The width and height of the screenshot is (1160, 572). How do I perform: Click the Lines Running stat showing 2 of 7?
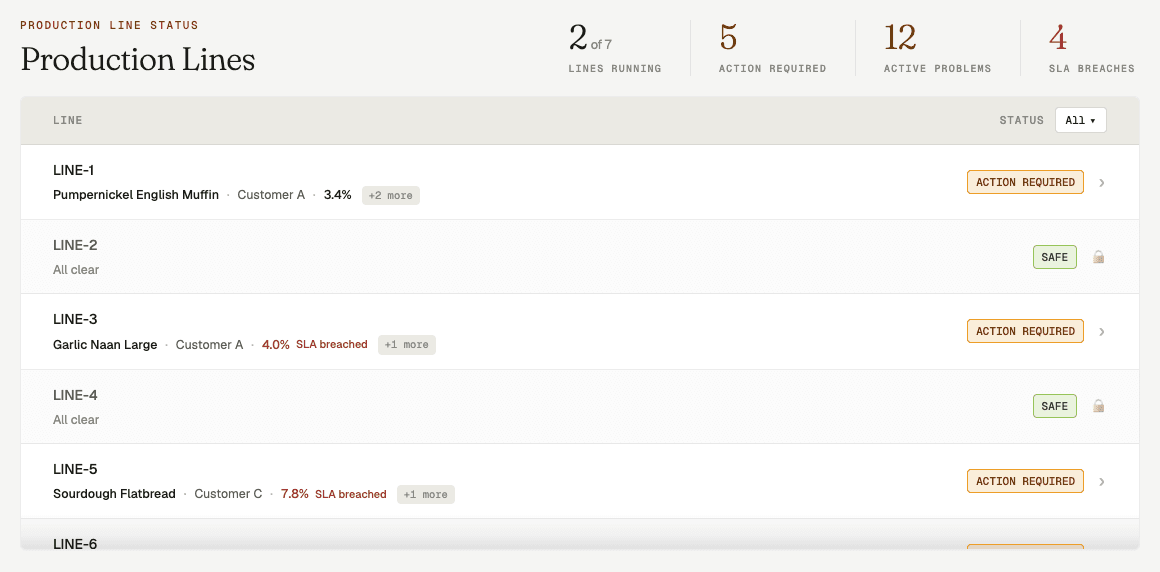[615, 48]
